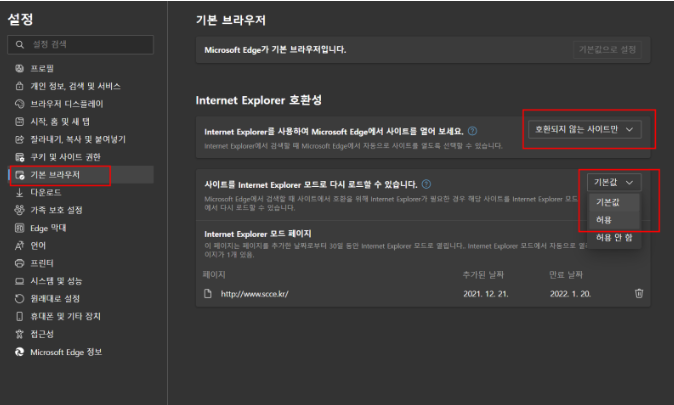This screenshot has height=405, width=674.
Task: Click the Edge bar icon
Action: (x=19, y=228)
